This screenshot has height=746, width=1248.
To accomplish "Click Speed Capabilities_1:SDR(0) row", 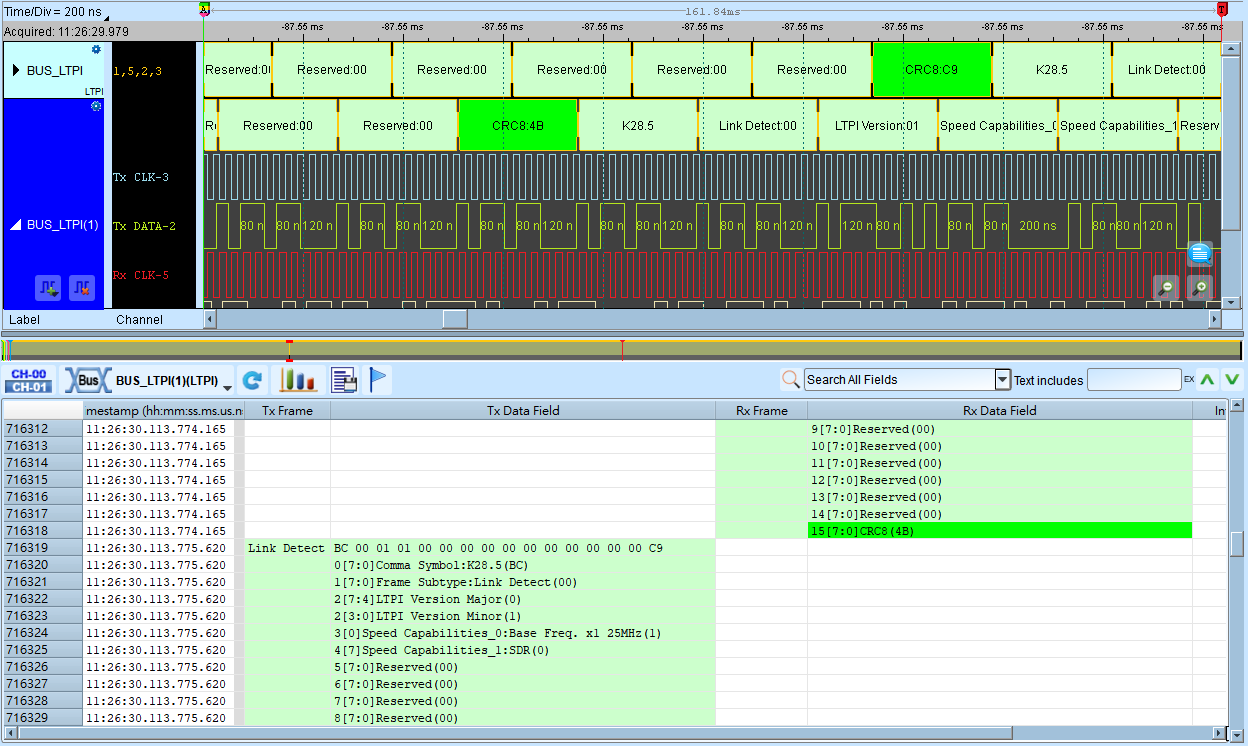I will [523, 650].
